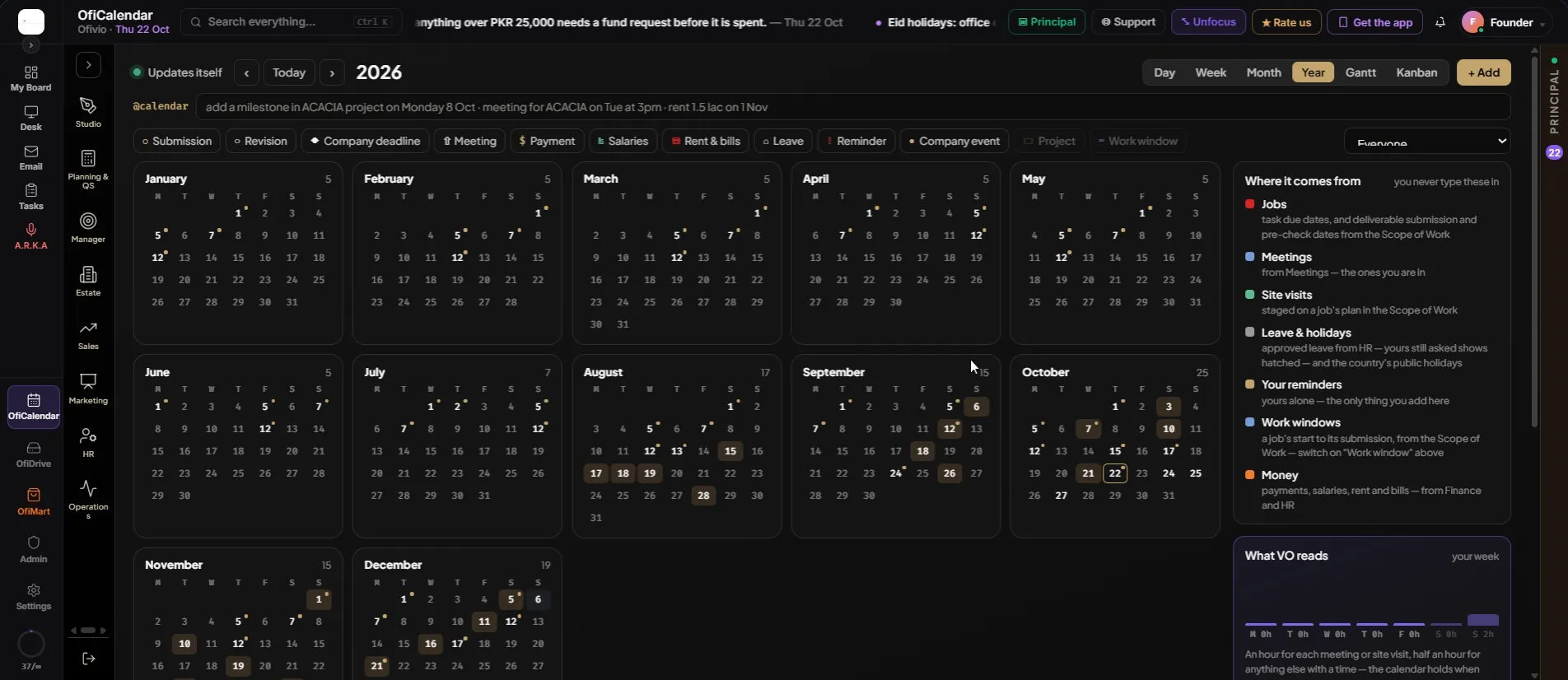Open the Founder account menu

pyautogui.click(x=1504, y=22)
